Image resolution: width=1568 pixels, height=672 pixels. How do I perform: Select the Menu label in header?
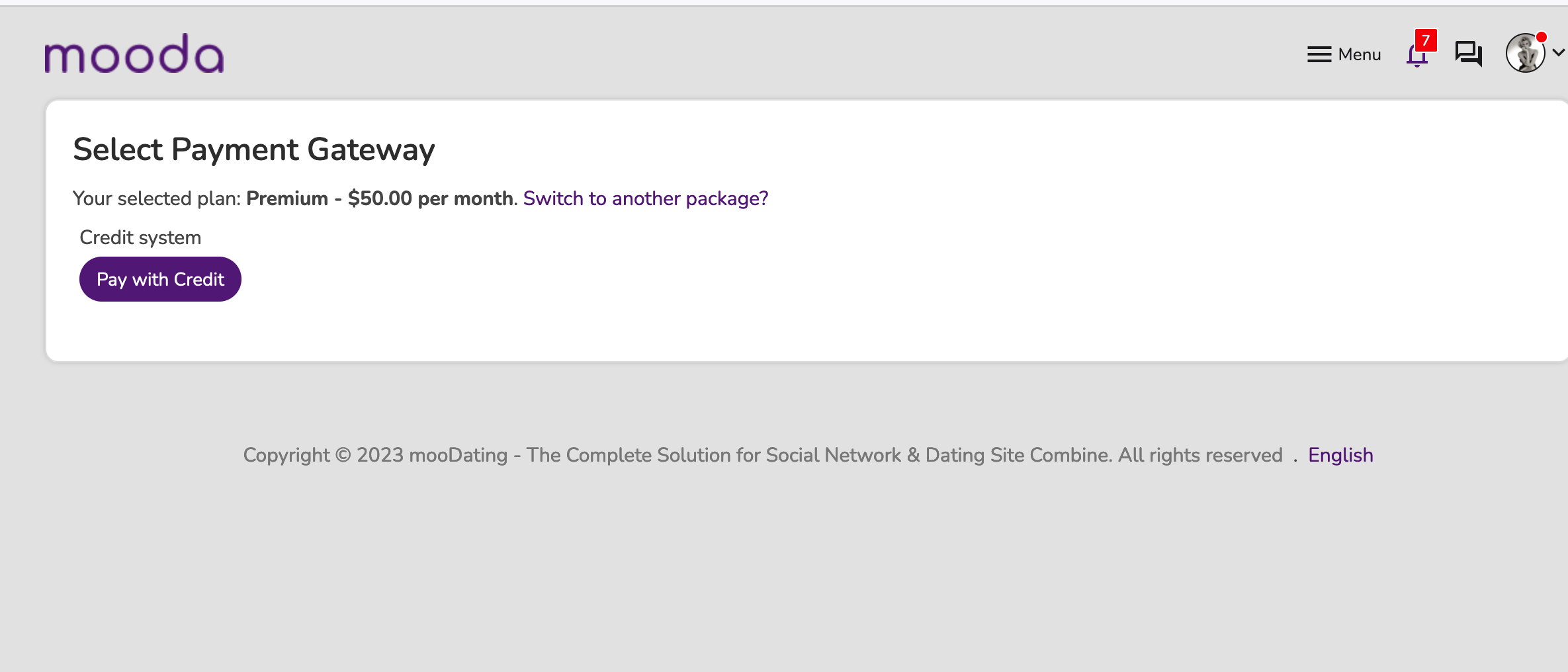1360,54
